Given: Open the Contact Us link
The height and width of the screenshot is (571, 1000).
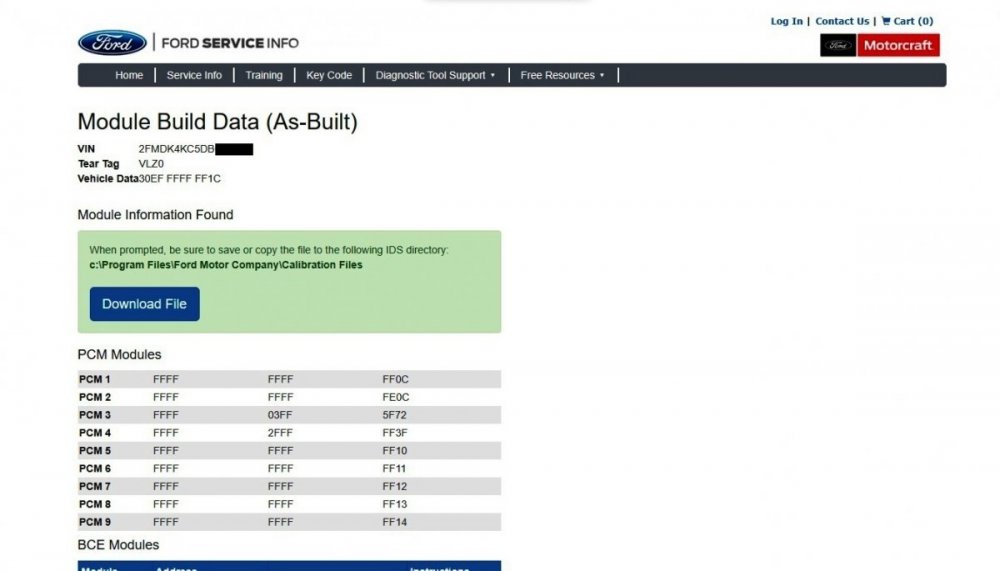Looking at the screenshot, I should [x=842, y=21].
